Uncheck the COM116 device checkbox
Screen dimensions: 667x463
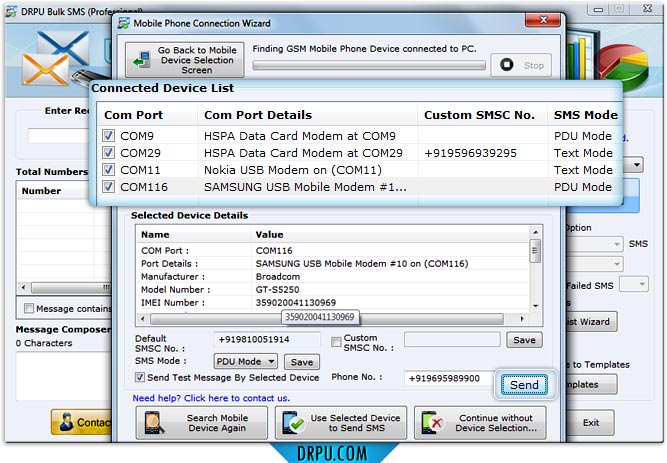tap(108, 187)
